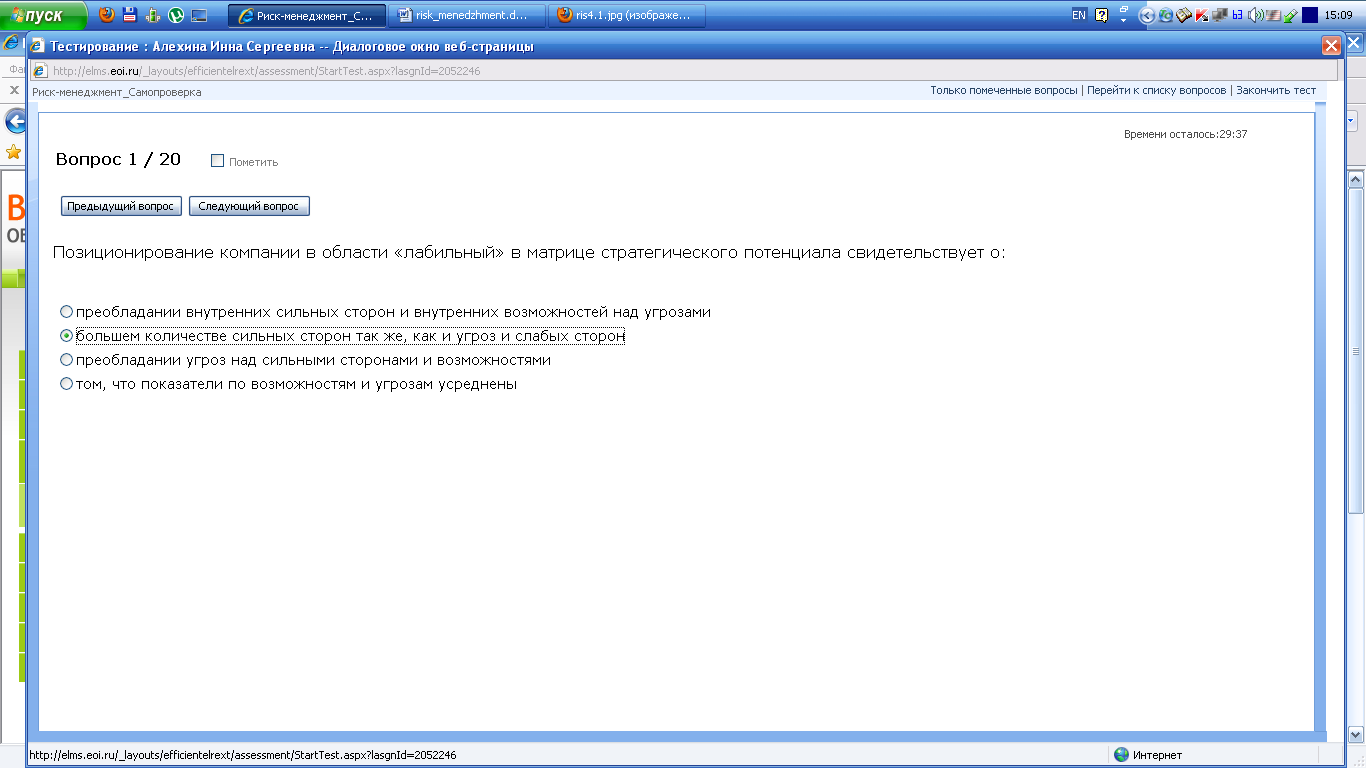Image resolution: width=1366 pixels, height=768 pixels.
Task: Open the uTorrent quick launch icon
Action: click(x=176, y=15)
